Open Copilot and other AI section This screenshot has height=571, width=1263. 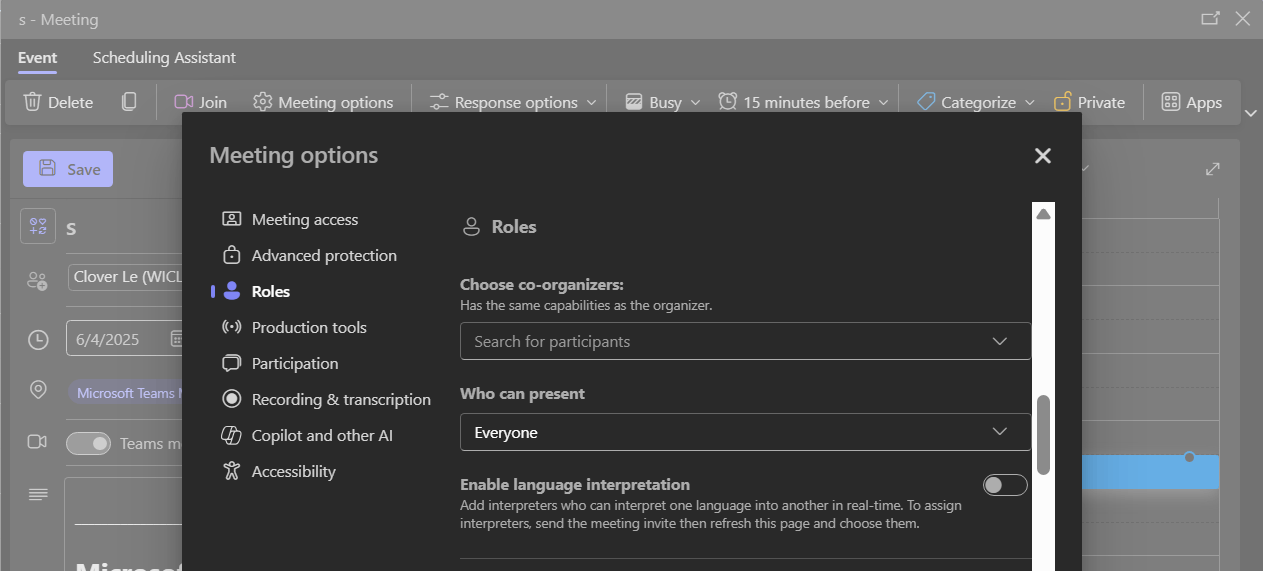[323, 435]
